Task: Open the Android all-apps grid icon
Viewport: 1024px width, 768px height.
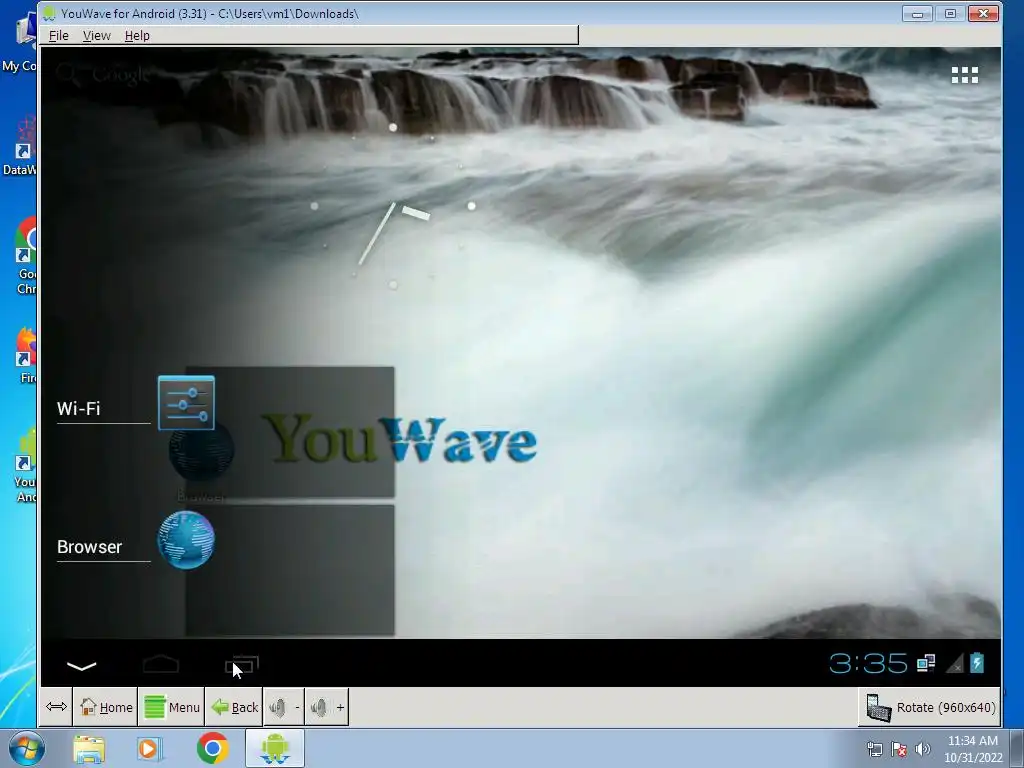Action: pyautogui.click(x=965, y=75)
